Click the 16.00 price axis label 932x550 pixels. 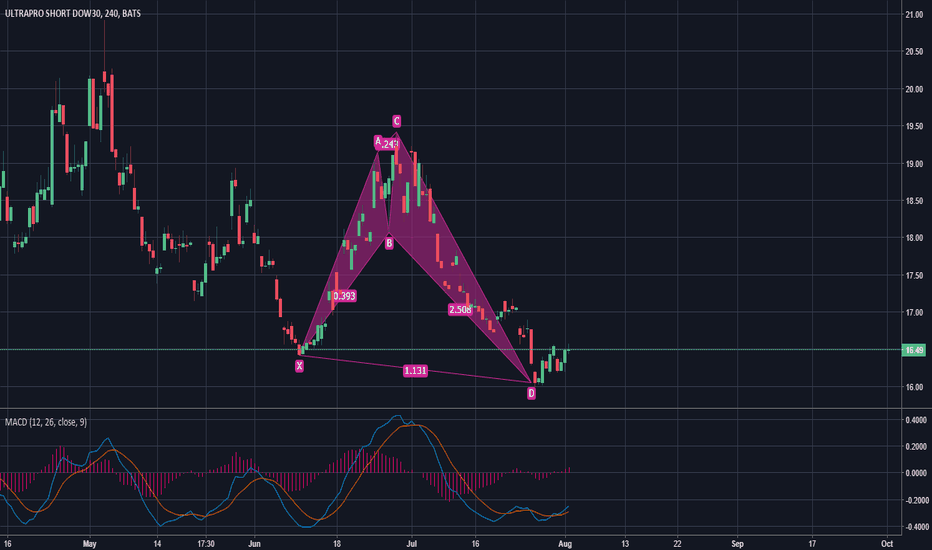tap(914, 387)
